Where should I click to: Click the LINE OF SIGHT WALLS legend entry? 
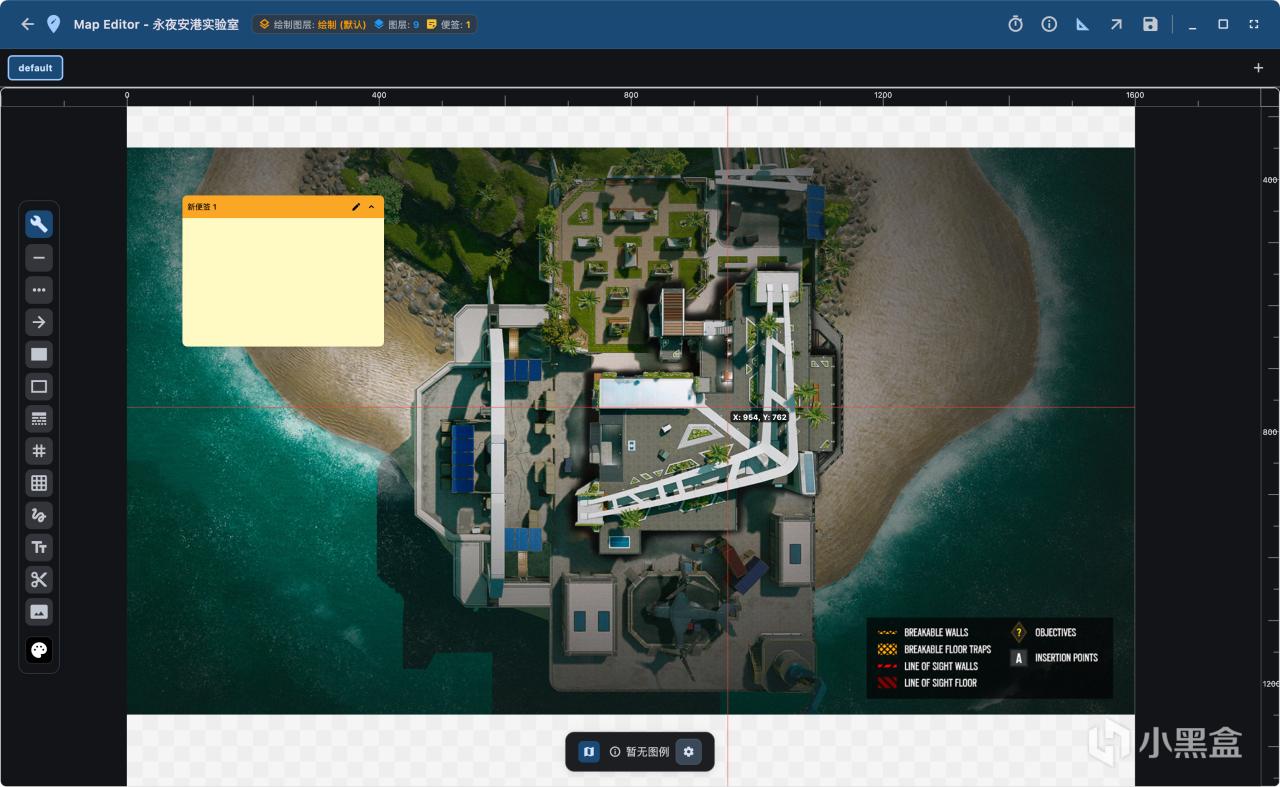927,666
